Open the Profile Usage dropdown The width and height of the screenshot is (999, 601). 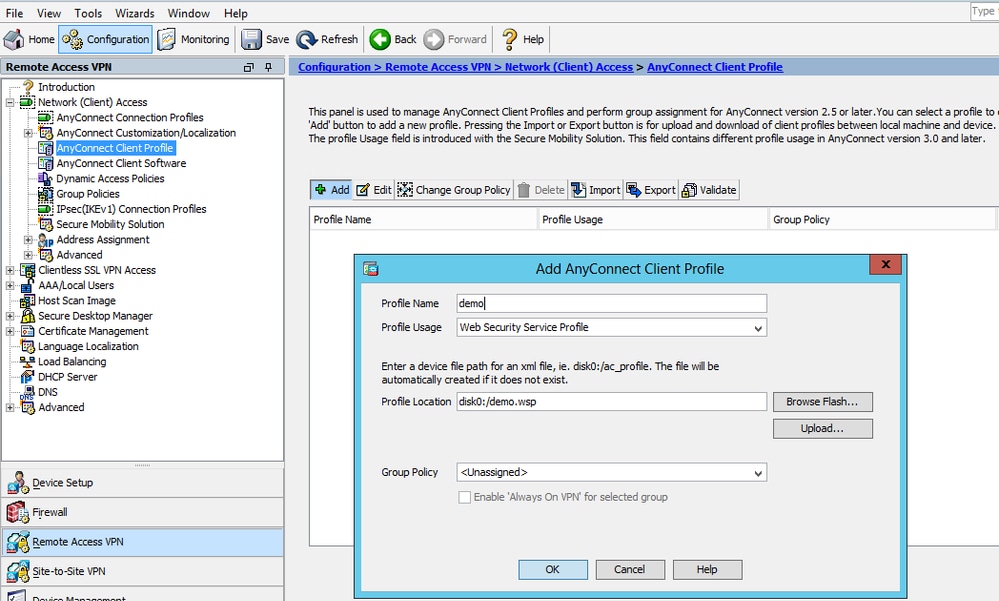tap(758, 328)
